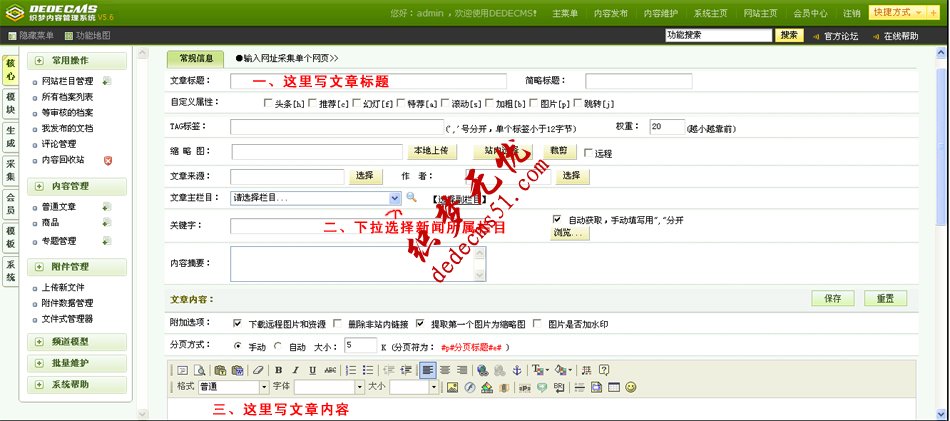The image size is (950, 421).
Task: Check 图片是否加水印 option
Action: 537,323
